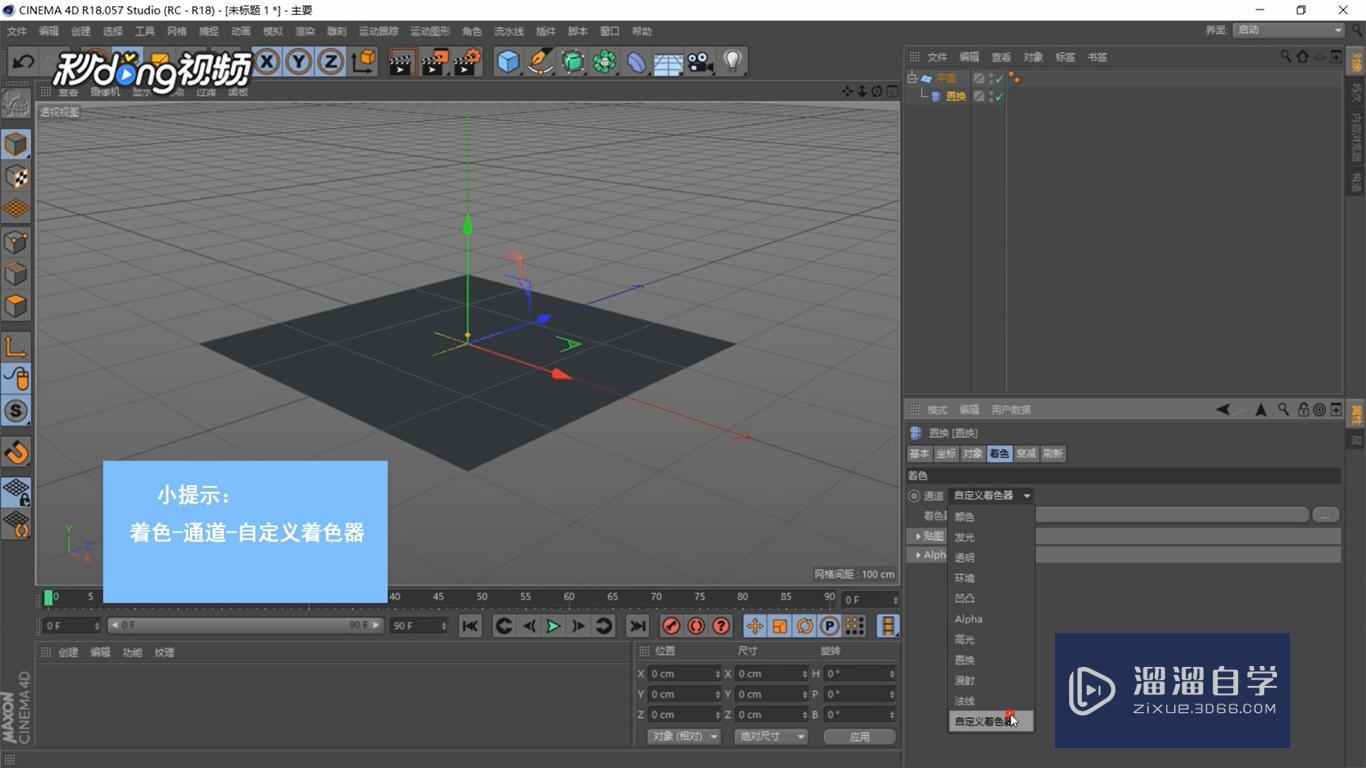Screen dimensions: 1366x768
Task: Open the 通道 channel combo box
Action: tap(991, 496)
